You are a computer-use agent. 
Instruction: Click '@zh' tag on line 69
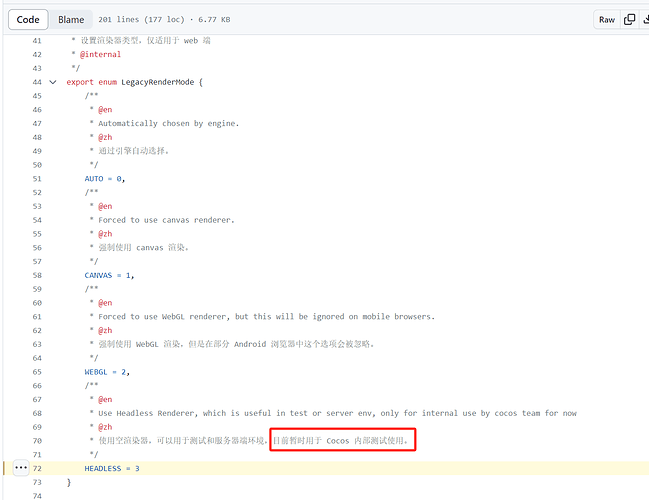(105, 427)
